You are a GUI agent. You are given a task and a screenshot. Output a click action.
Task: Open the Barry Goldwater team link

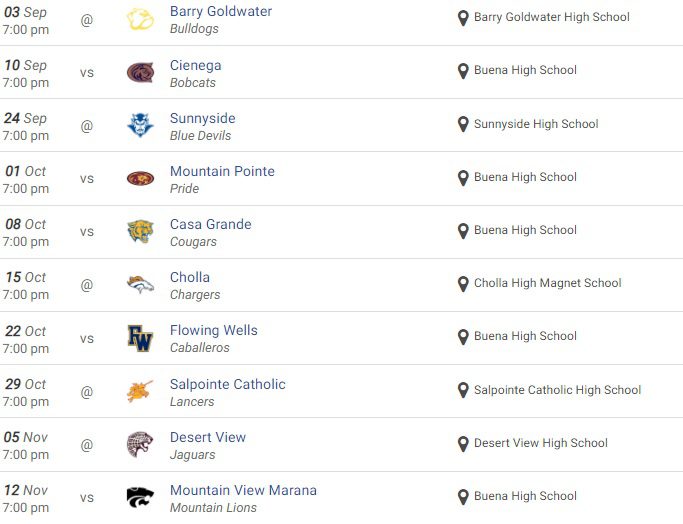221,12
